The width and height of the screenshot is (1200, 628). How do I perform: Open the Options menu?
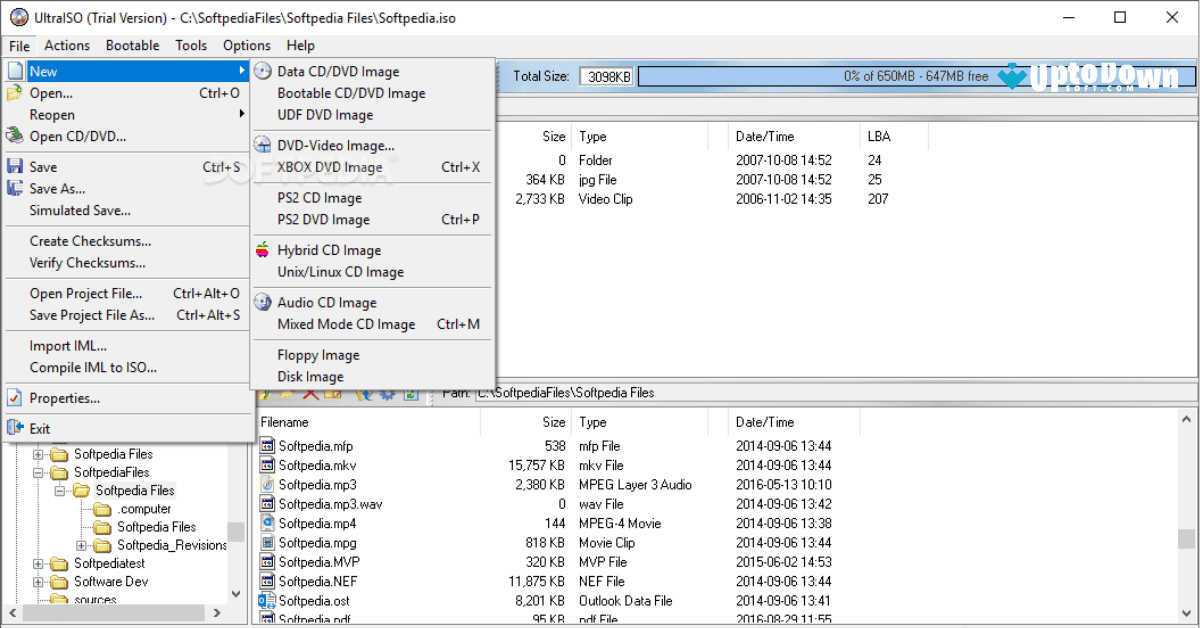(246, 45)
